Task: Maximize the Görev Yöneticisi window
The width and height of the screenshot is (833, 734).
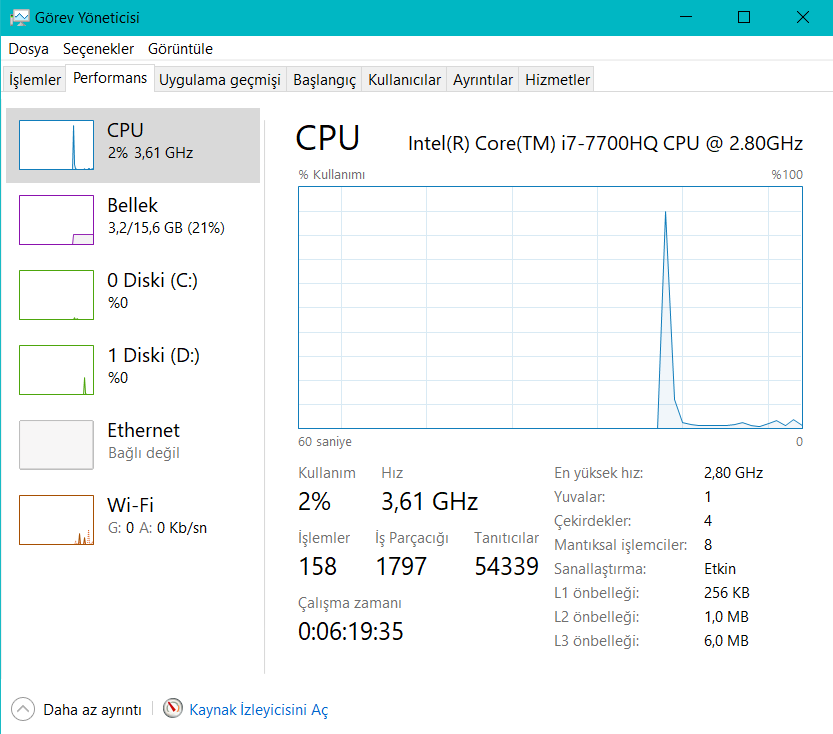Action: (x=744, y=18)
